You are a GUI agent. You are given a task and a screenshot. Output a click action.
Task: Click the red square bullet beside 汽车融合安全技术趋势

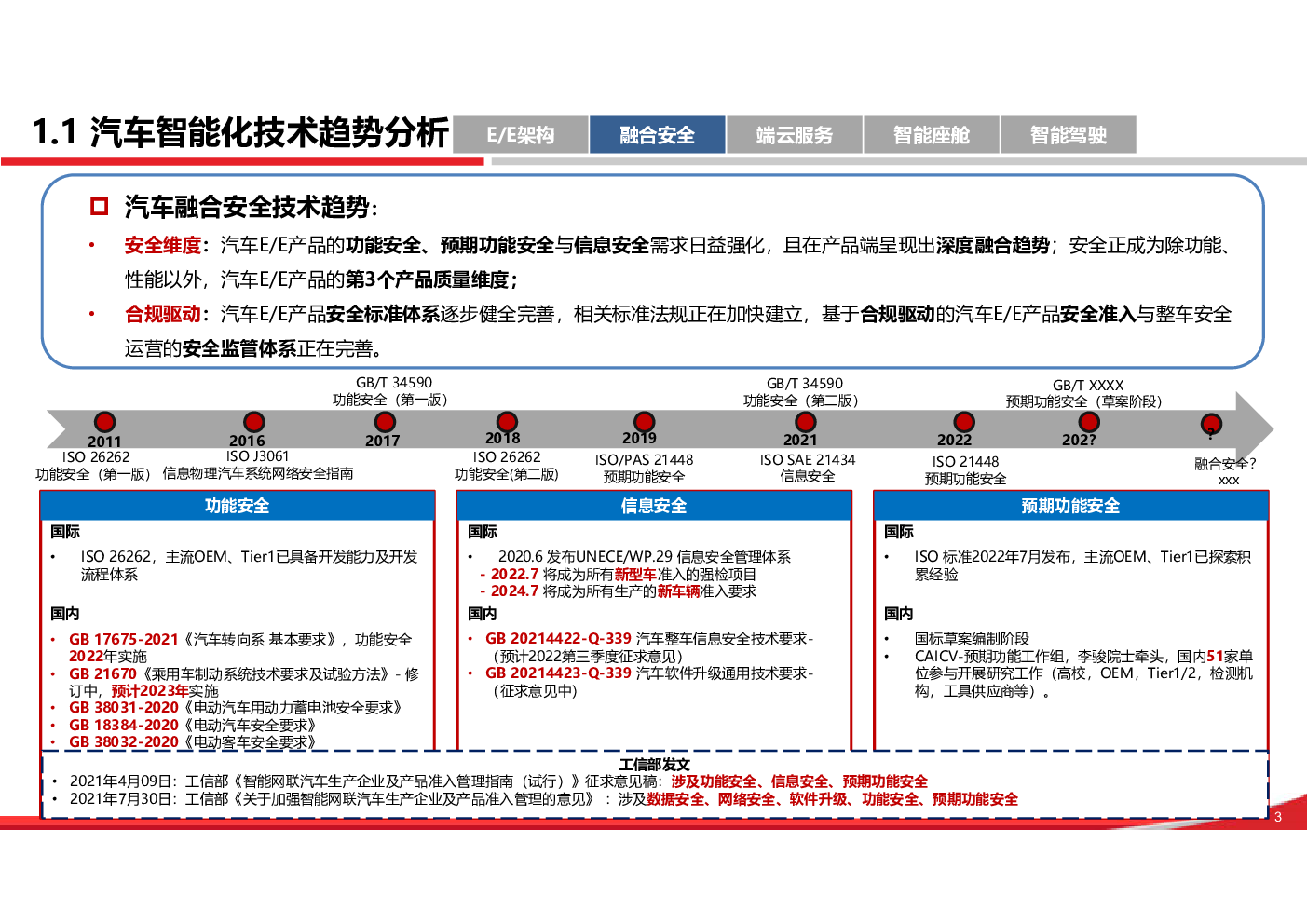pyautogui.click(x=99, y=206)
